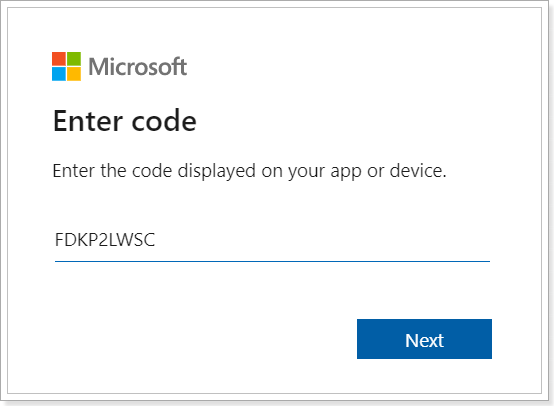Click blank dialog area left of Next
Screen dimensions: 554x406
click(205, 339)
